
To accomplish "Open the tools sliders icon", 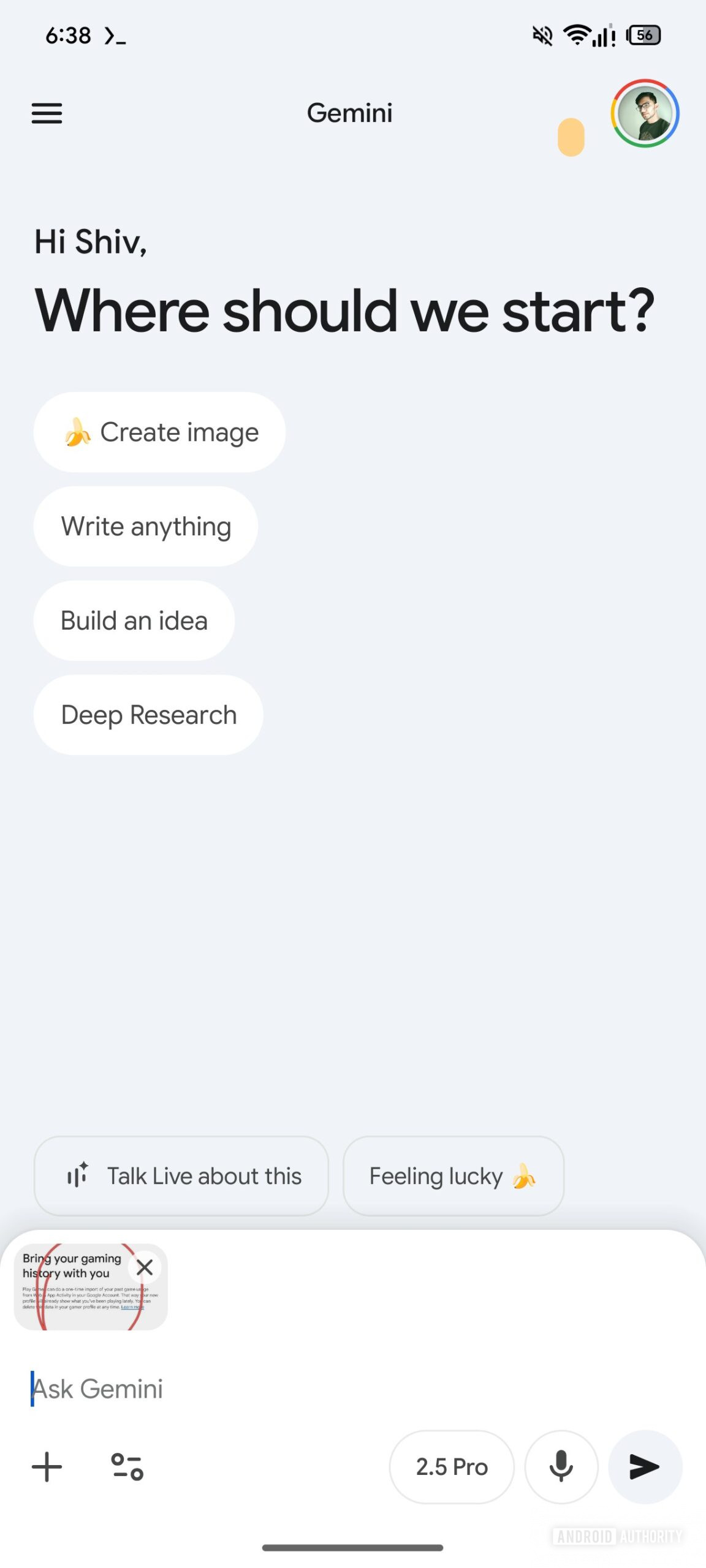I will [127, 1467].
